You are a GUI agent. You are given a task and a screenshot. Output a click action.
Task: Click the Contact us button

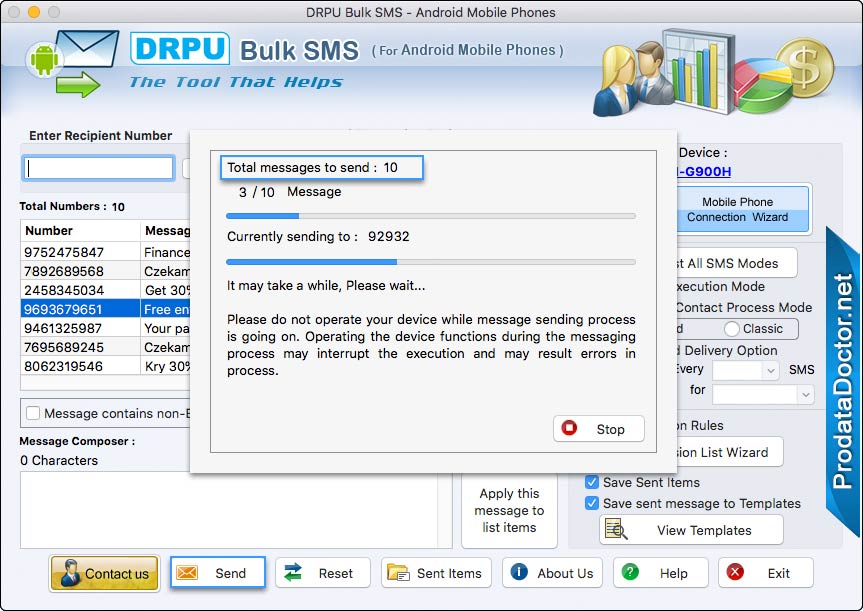coord(105,573)
